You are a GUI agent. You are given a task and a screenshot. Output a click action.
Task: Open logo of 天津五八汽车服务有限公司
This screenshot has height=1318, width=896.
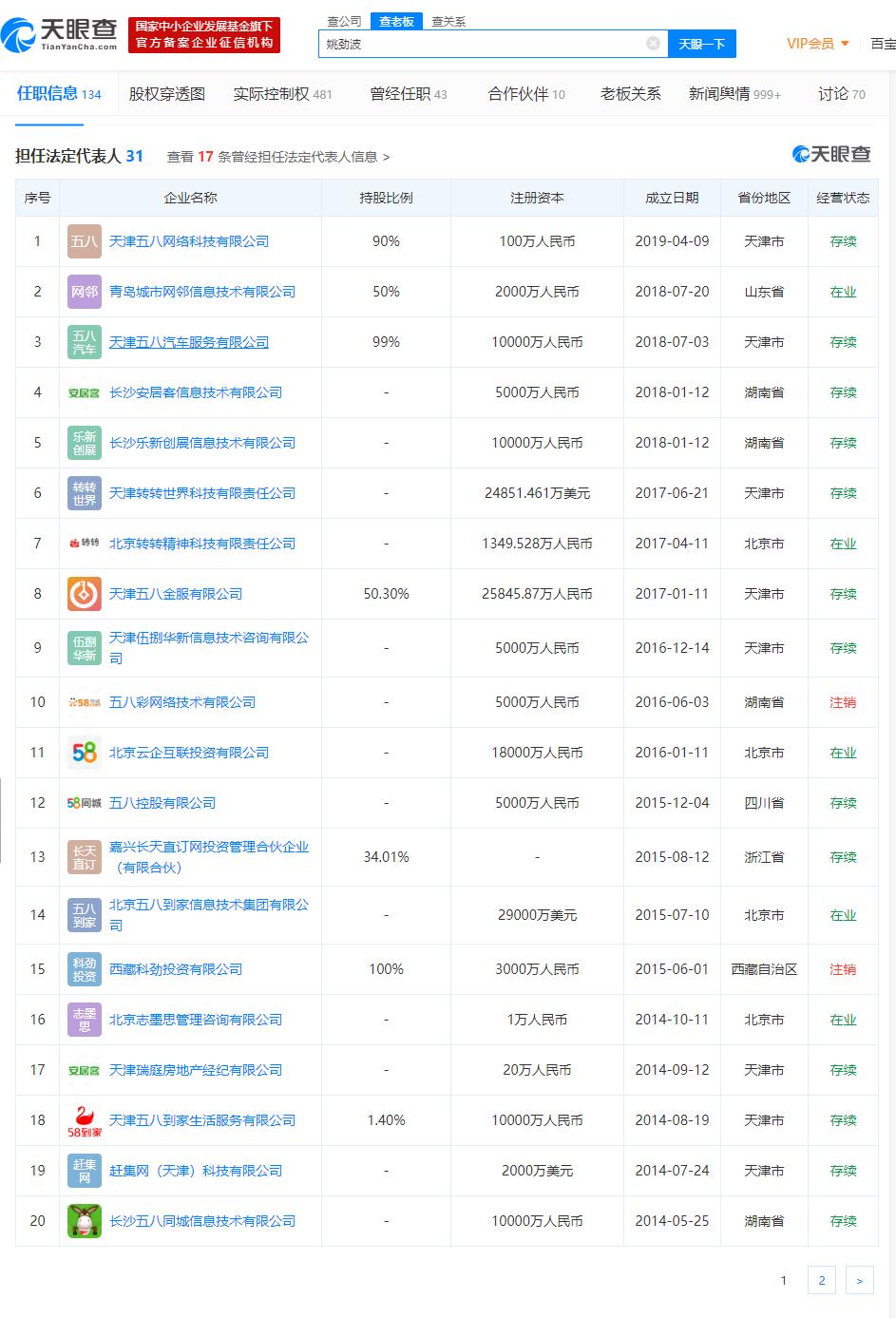(x=85, y=342)
